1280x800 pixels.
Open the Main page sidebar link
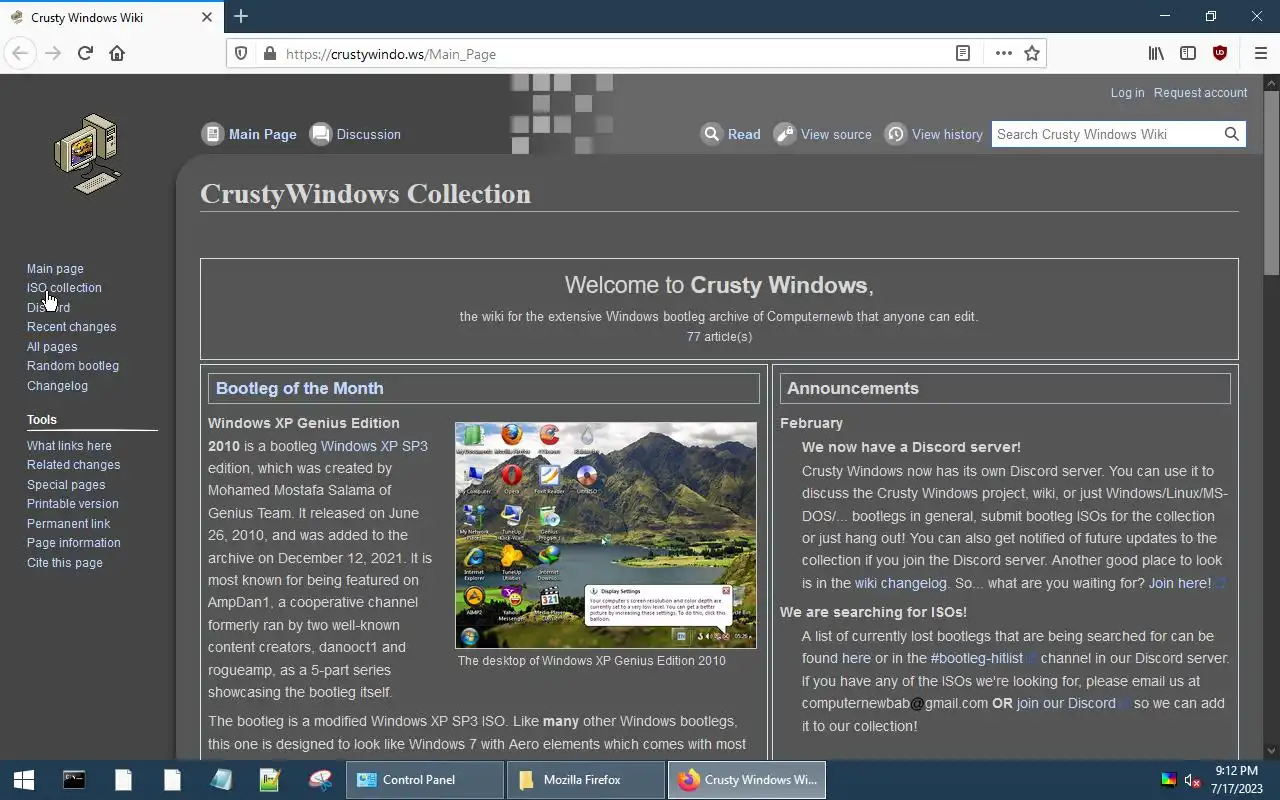point(55,269)
